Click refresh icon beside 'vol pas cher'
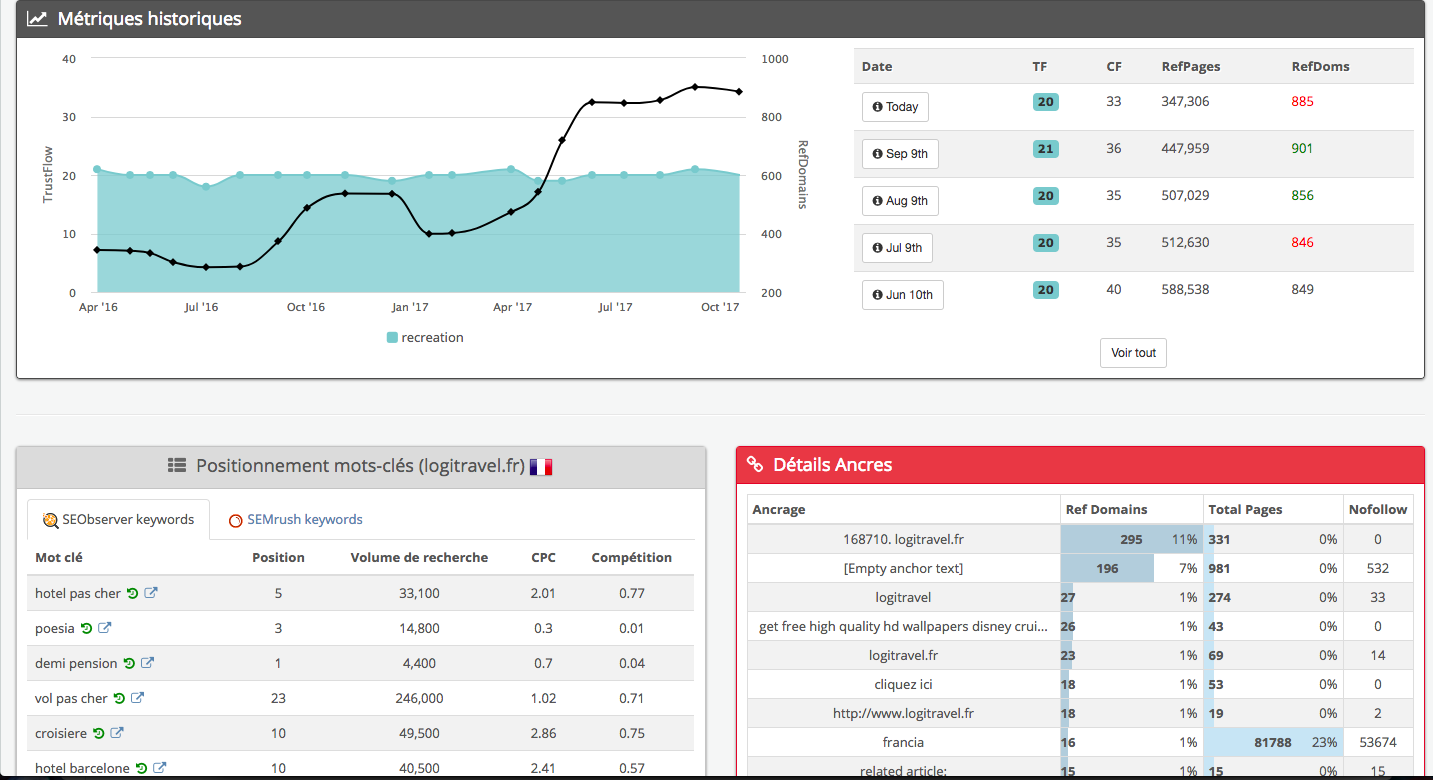The height and width of the screenshot is (780, 1433). pyautogui.click(x=119, y=699)
